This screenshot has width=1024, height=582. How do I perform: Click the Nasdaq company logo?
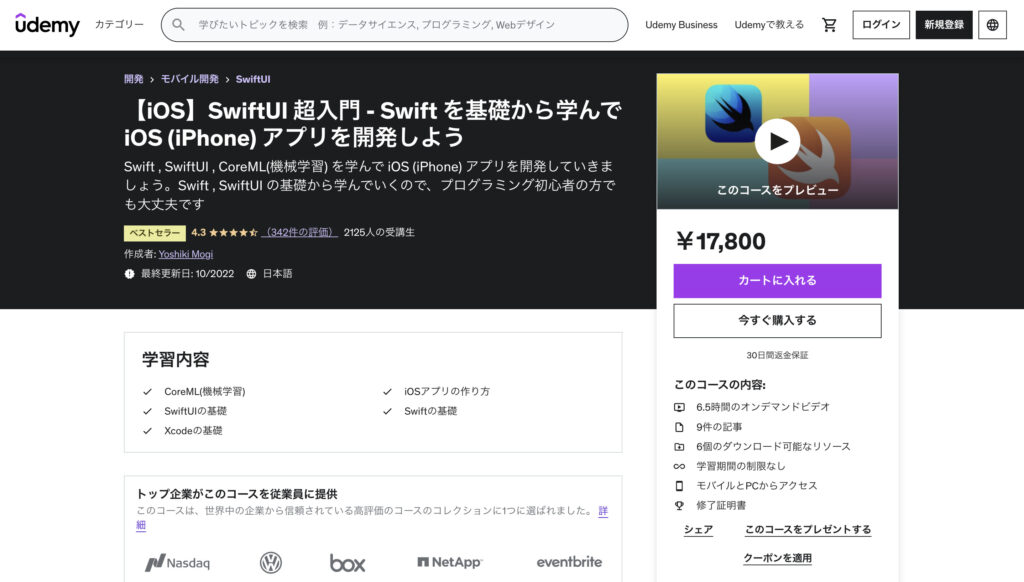[x=178, y=562]
